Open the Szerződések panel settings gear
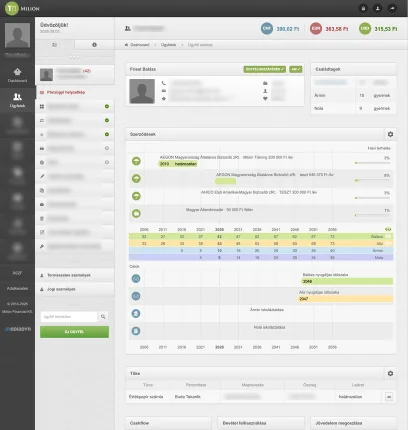Image resolution: width=408 pixels, height=430 pixels. point(390,134)
